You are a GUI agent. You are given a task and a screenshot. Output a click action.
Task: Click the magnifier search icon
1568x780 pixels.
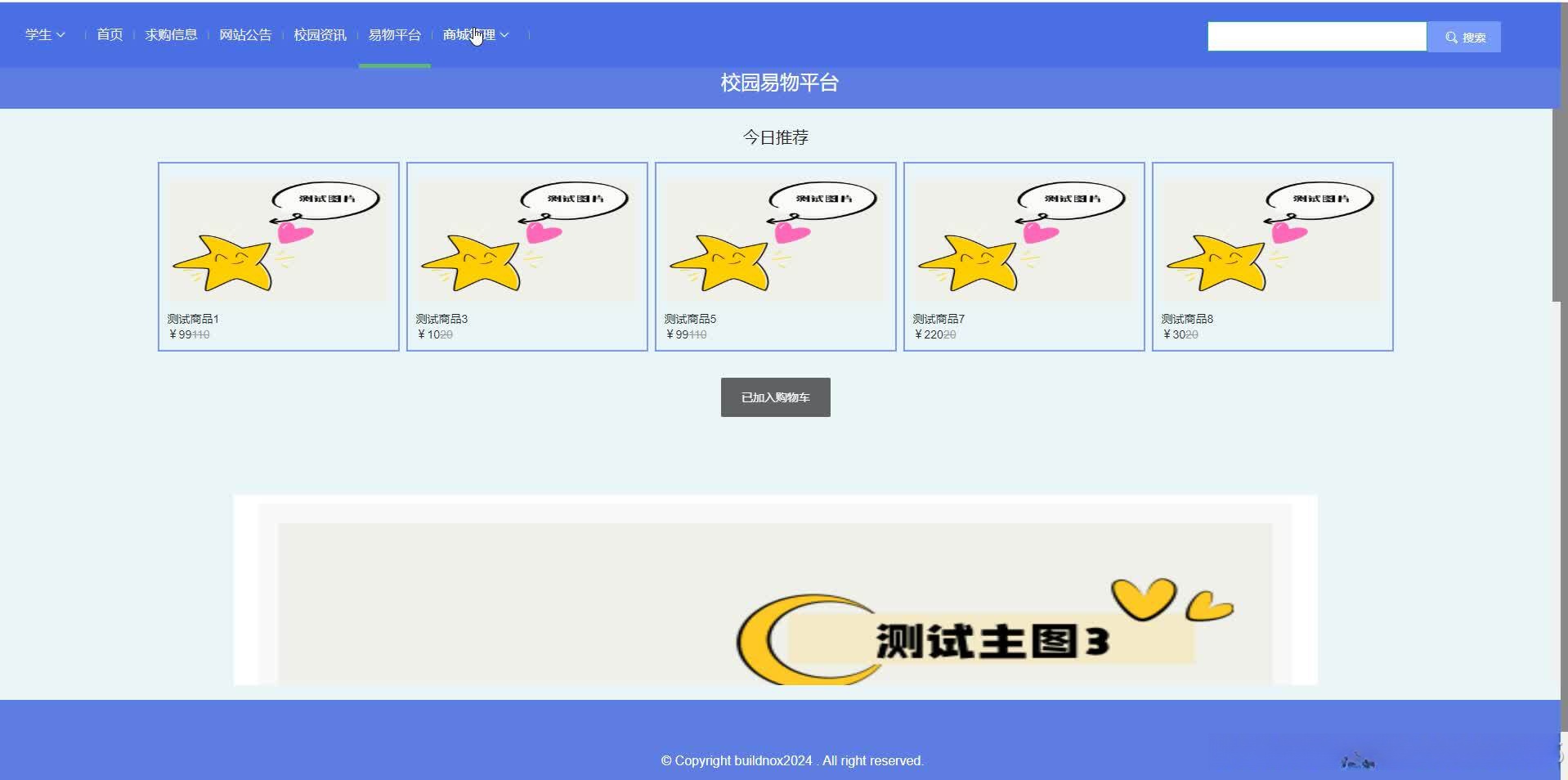(x=1451, y=37)
